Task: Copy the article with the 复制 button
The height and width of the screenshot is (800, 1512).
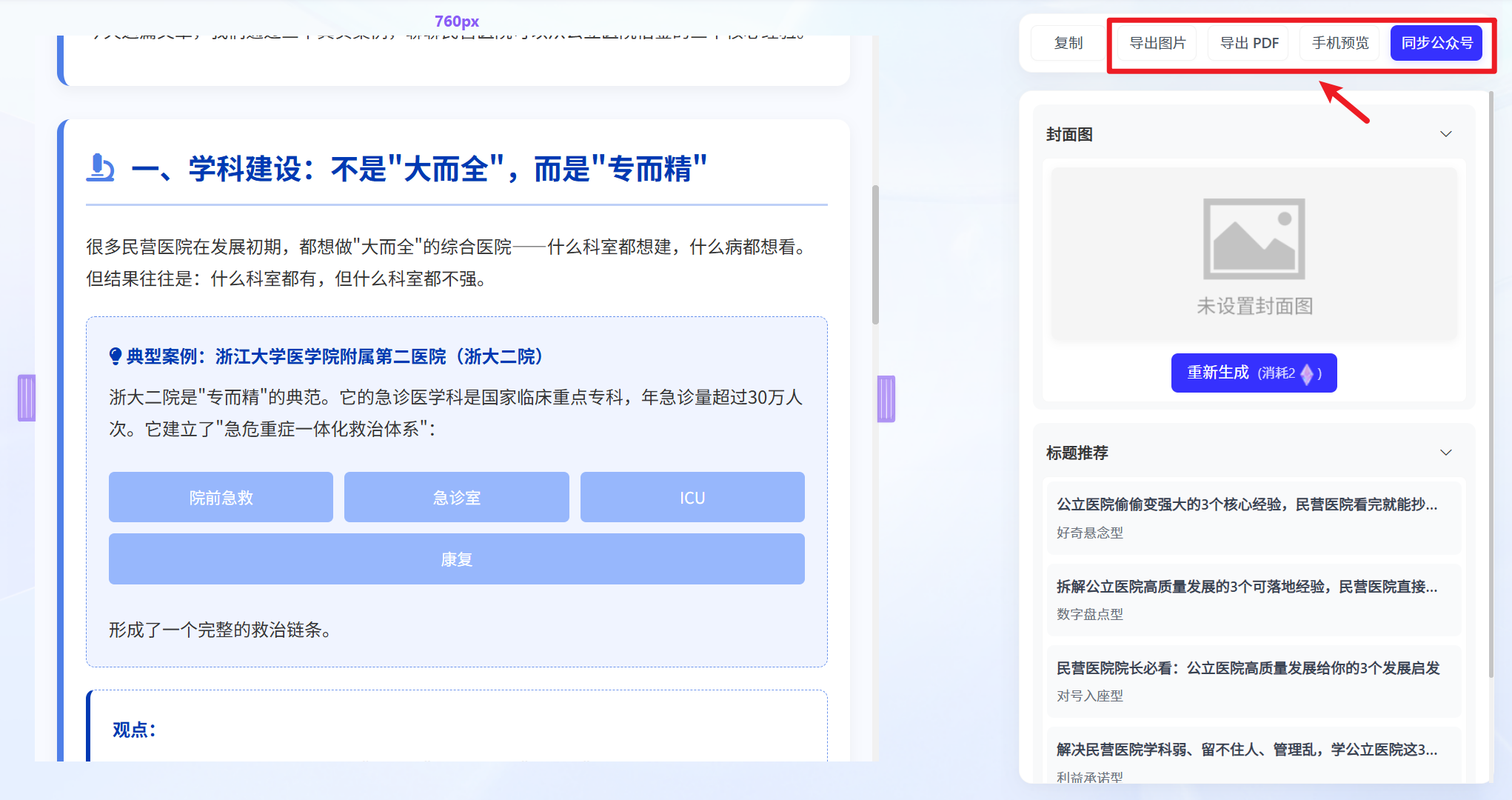Action: tap(1068, 43)
